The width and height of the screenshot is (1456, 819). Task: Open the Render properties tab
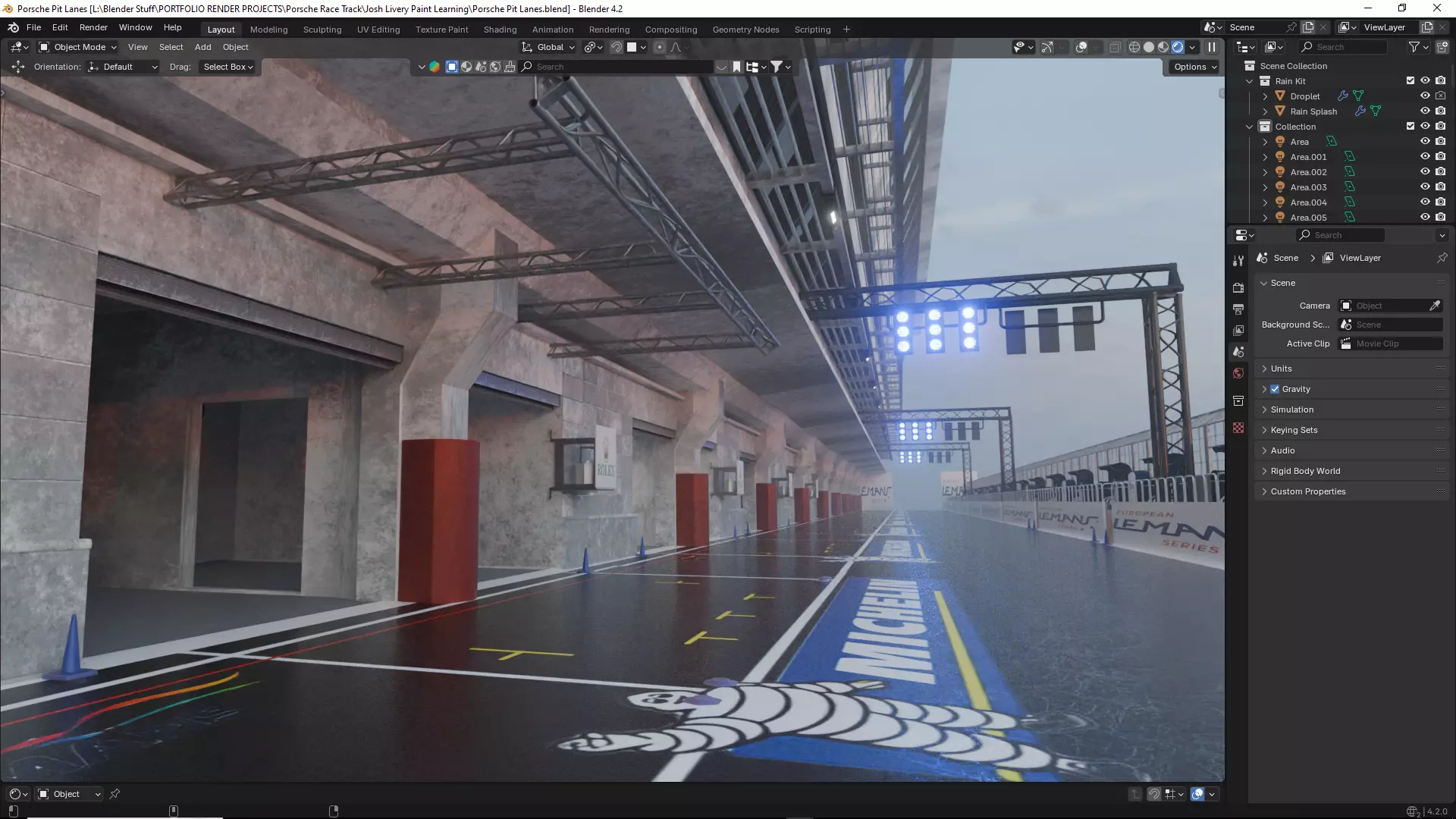pyautogui.click(x=1238, y=288)
